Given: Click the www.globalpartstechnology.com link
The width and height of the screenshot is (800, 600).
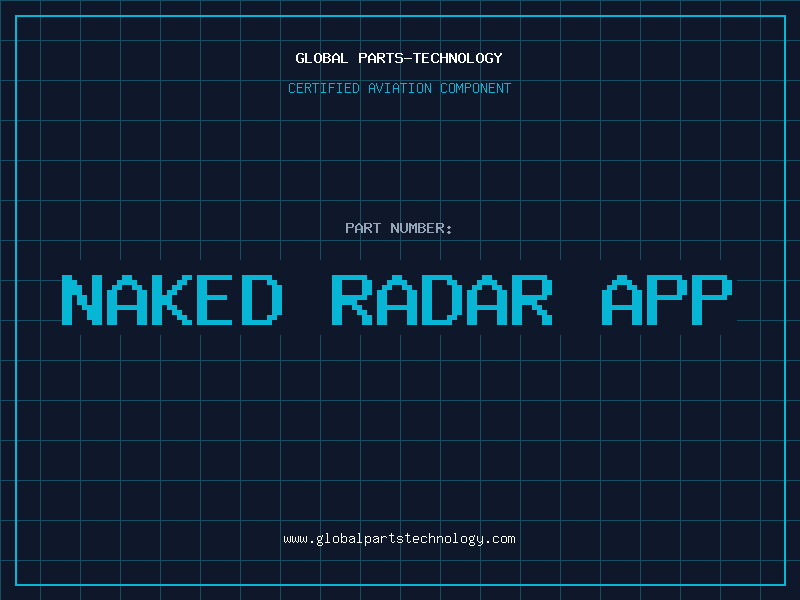Looking at the screenshot, I should (x=399, y=539).
